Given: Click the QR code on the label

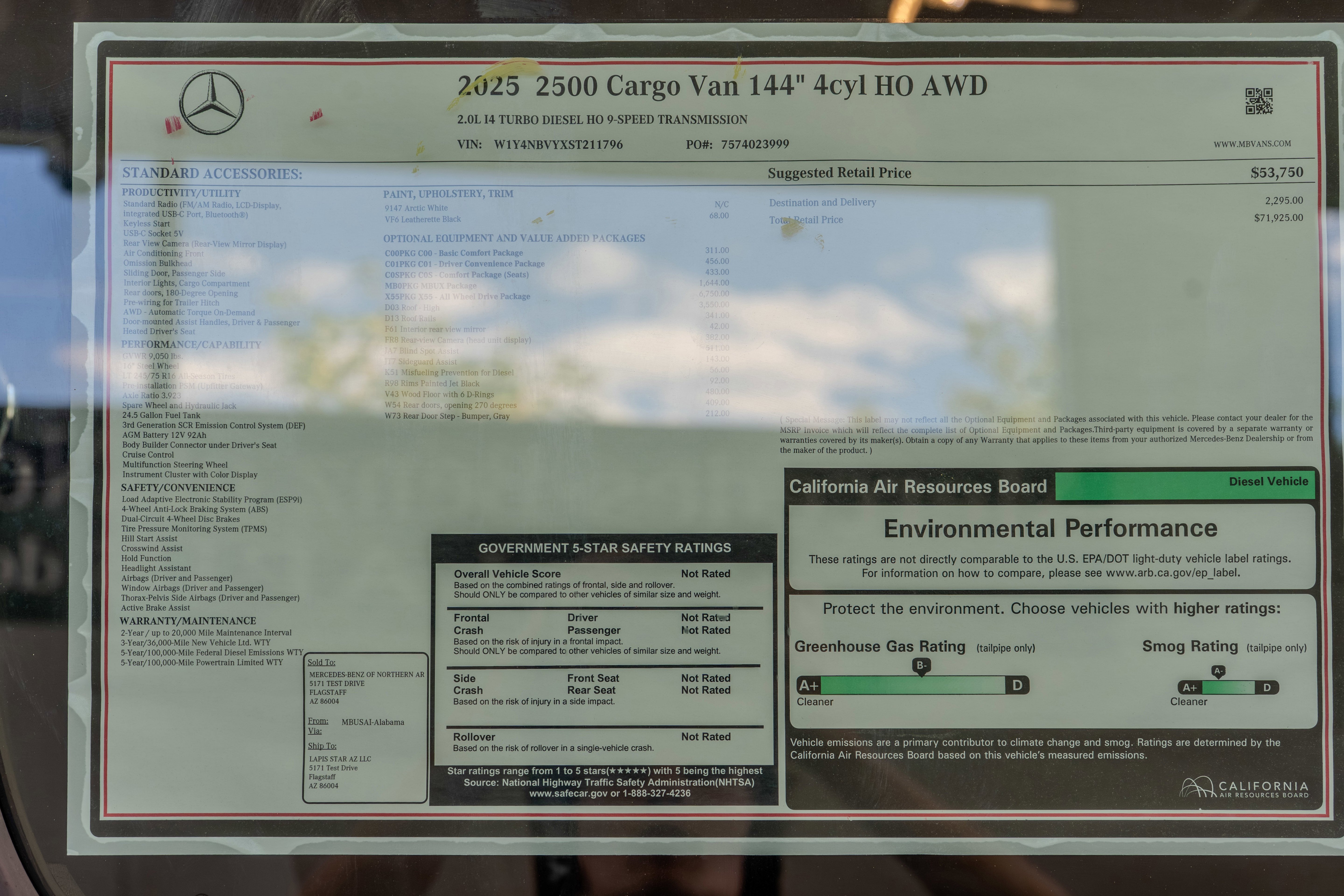Looking at the screenshot, I should point(1259,101).
